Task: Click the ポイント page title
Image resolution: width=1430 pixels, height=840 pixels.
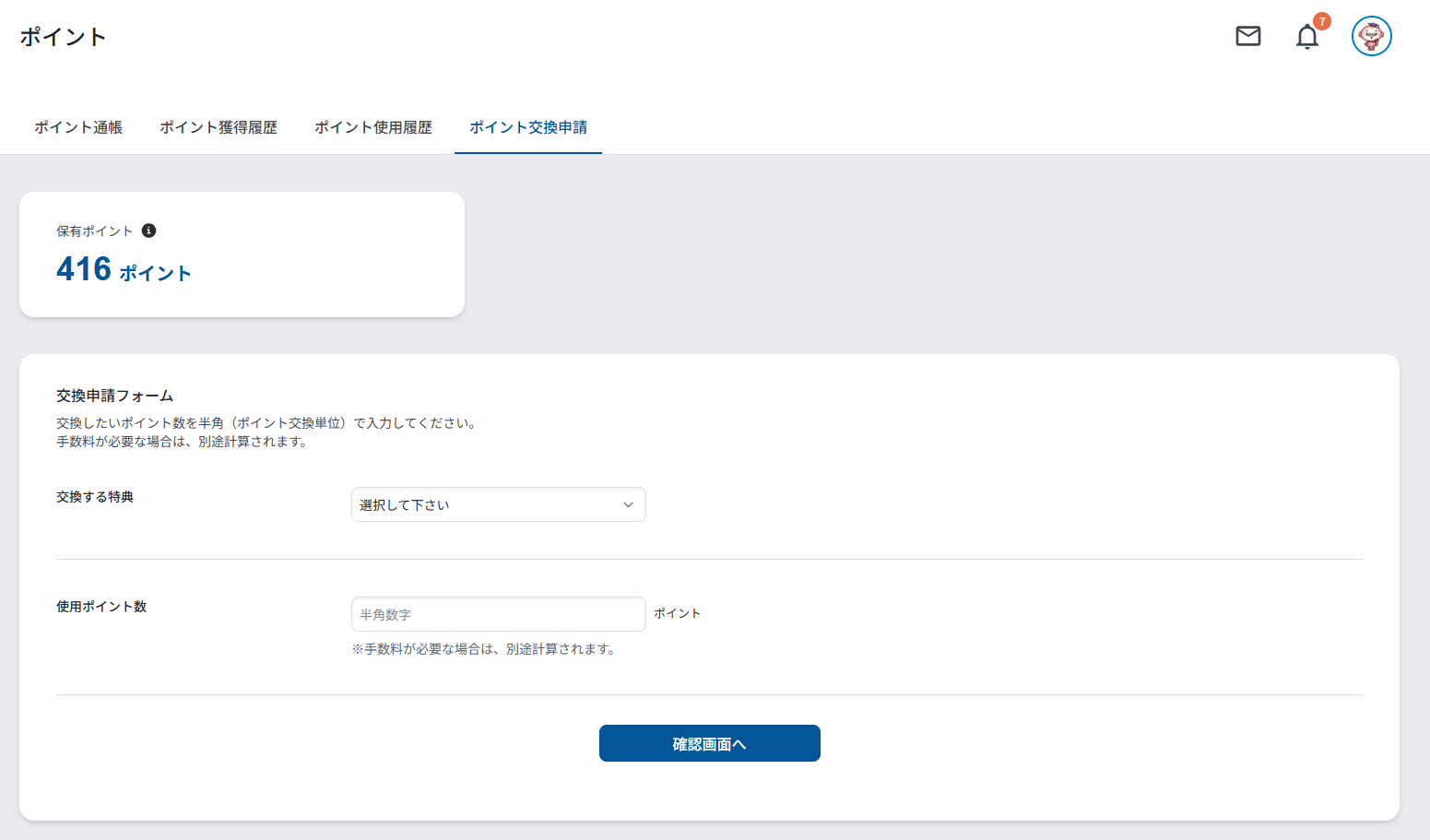Action: point(63,37)
